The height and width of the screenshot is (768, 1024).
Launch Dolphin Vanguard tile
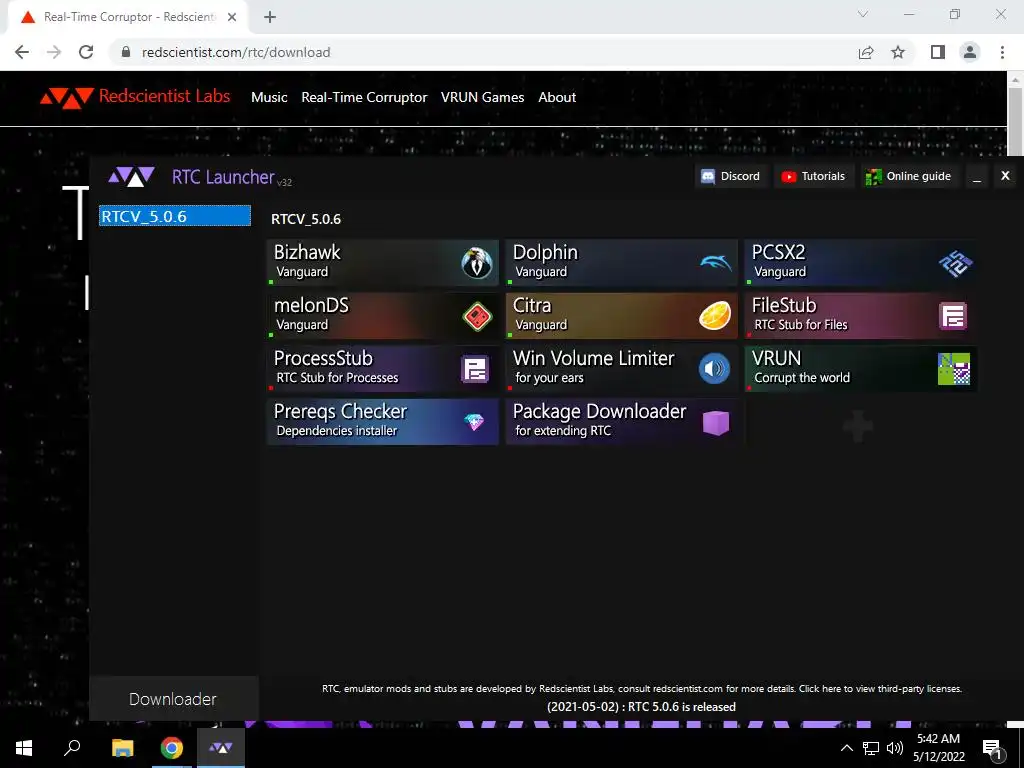coord(622,263)
